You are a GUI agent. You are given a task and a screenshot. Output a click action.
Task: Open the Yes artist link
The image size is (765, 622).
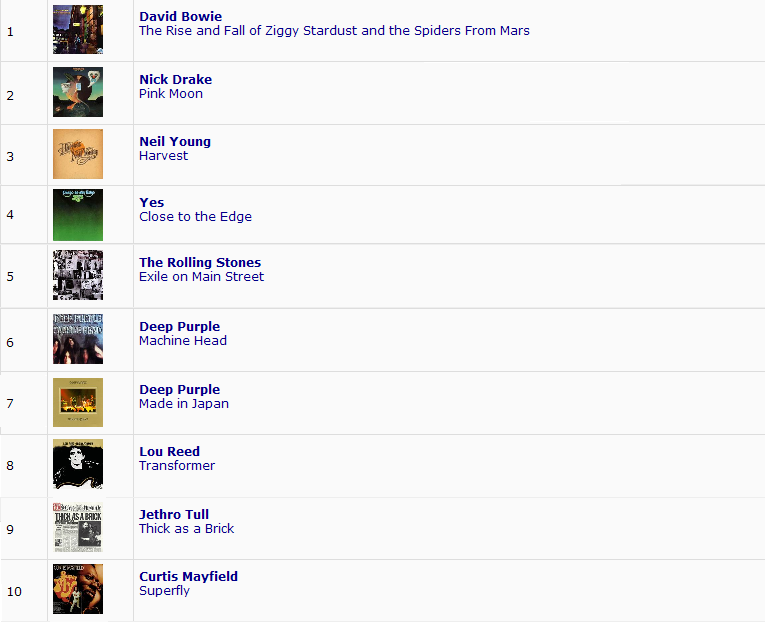click(152, 202)
